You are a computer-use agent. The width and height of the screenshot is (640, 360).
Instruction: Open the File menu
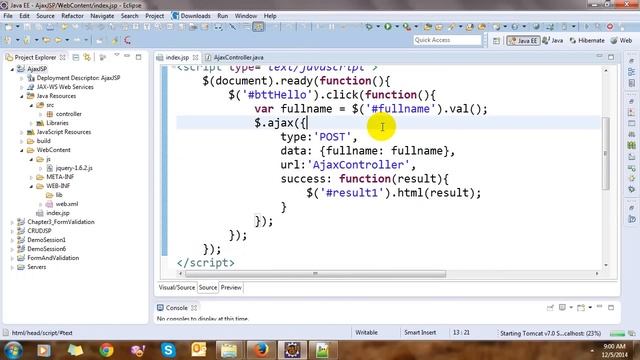point(8,16)
